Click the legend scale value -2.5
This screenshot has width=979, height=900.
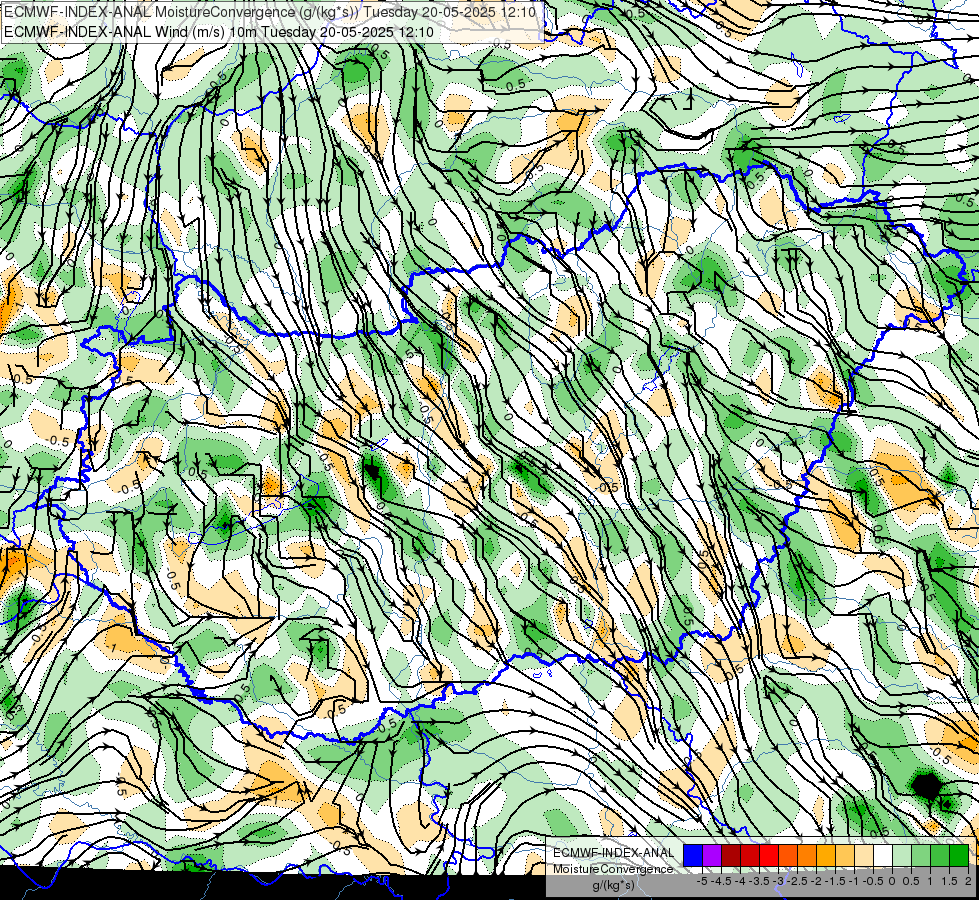pyautogui.click(x=797, y=881)
